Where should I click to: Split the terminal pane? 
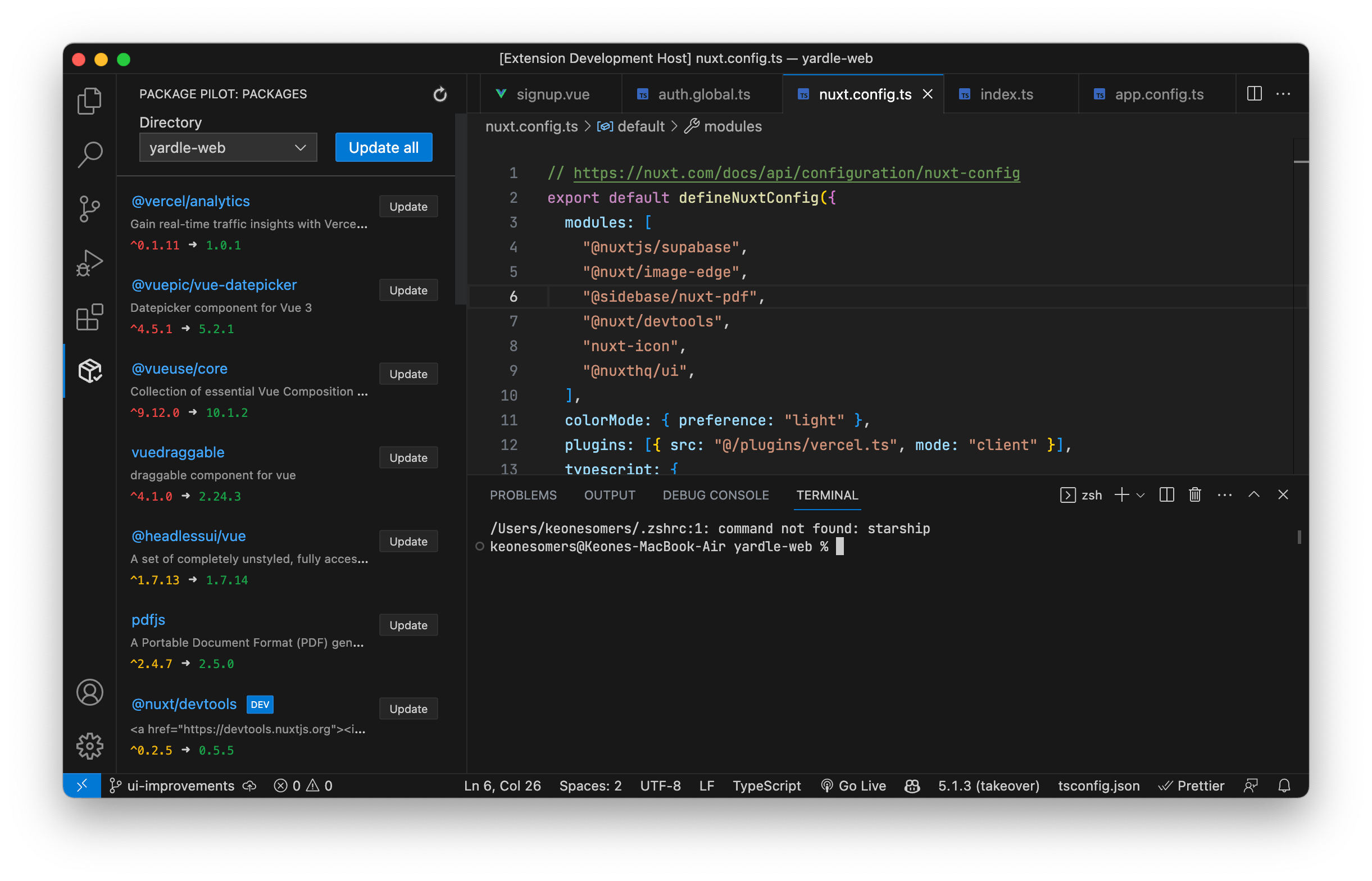(x=1167, y=496)
